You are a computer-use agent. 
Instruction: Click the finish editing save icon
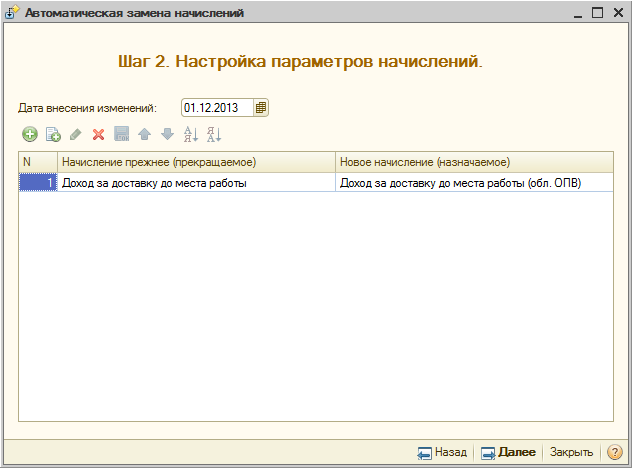pos(121,134)
